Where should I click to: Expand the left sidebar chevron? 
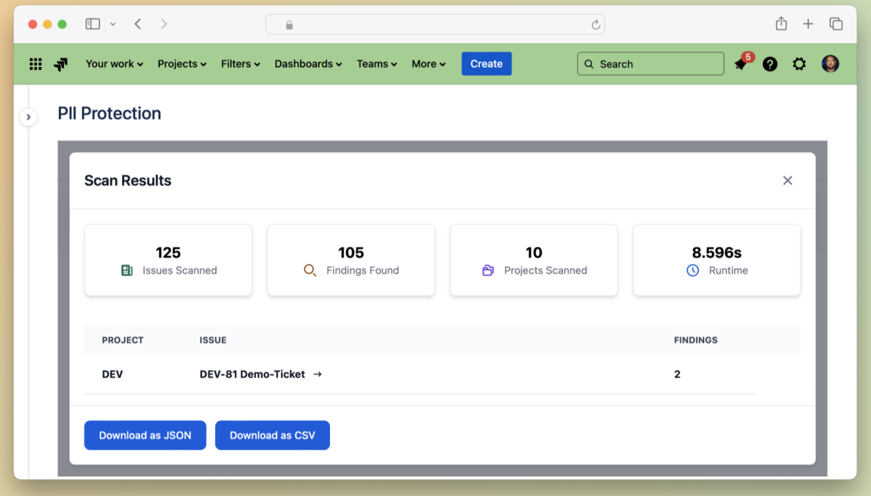(x=28, y=117)
